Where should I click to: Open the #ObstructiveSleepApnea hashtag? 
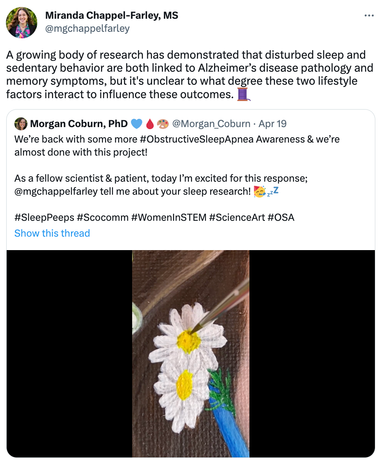[x=196, y=139]
